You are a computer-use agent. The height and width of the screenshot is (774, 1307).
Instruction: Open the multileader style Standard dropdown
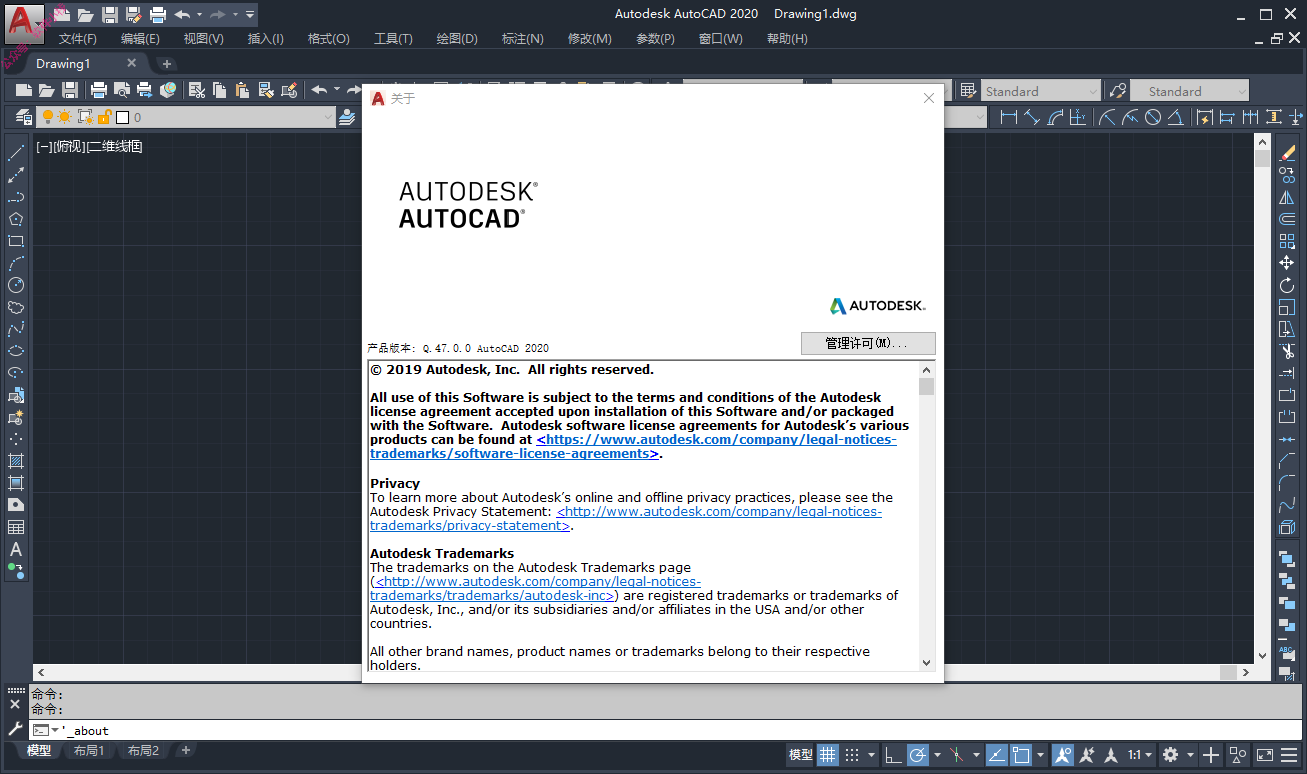tap(1241, 91)
